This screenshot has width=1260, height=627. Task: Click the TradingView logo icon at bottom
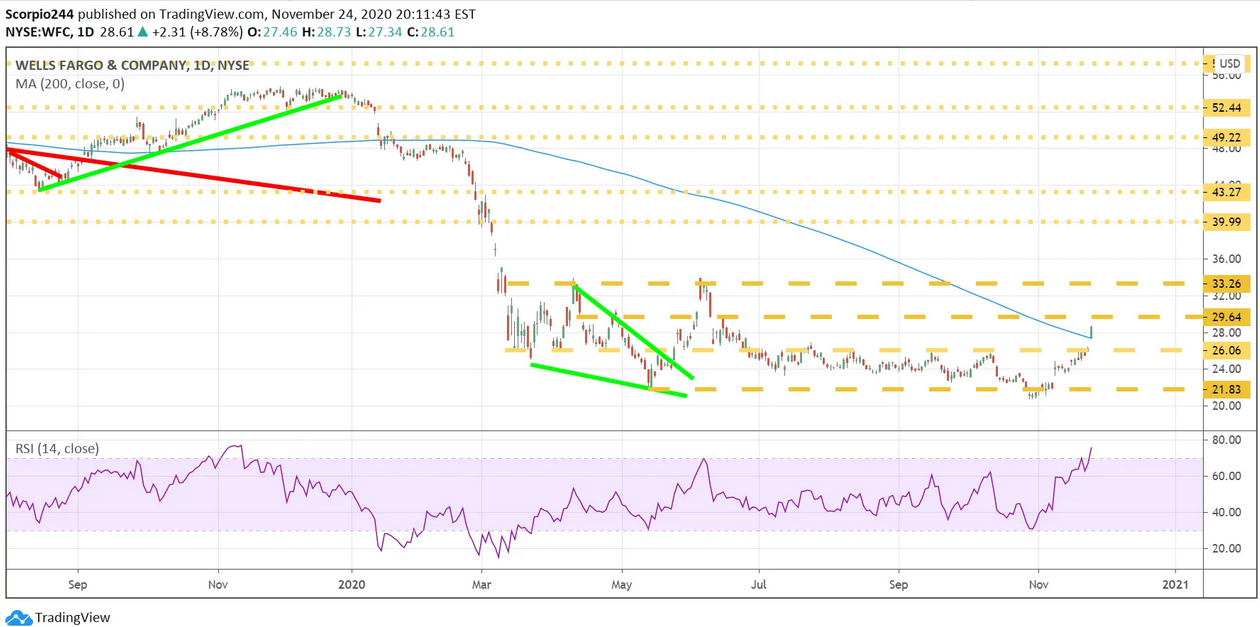click(x=18, y=618)
